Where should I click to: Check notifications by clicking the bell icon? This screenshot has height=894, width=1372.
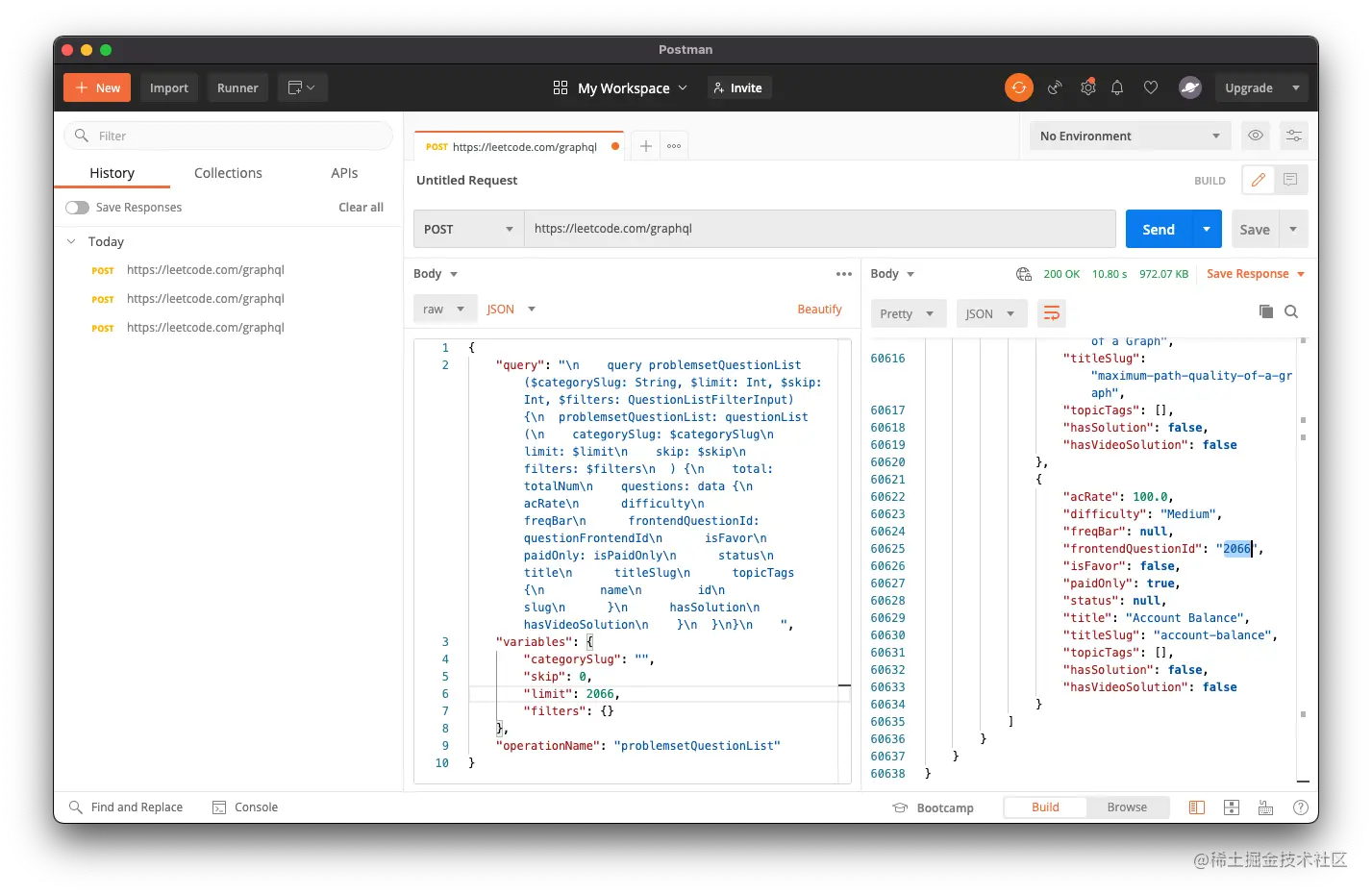pyautogui.click(x=1117, y=87)
